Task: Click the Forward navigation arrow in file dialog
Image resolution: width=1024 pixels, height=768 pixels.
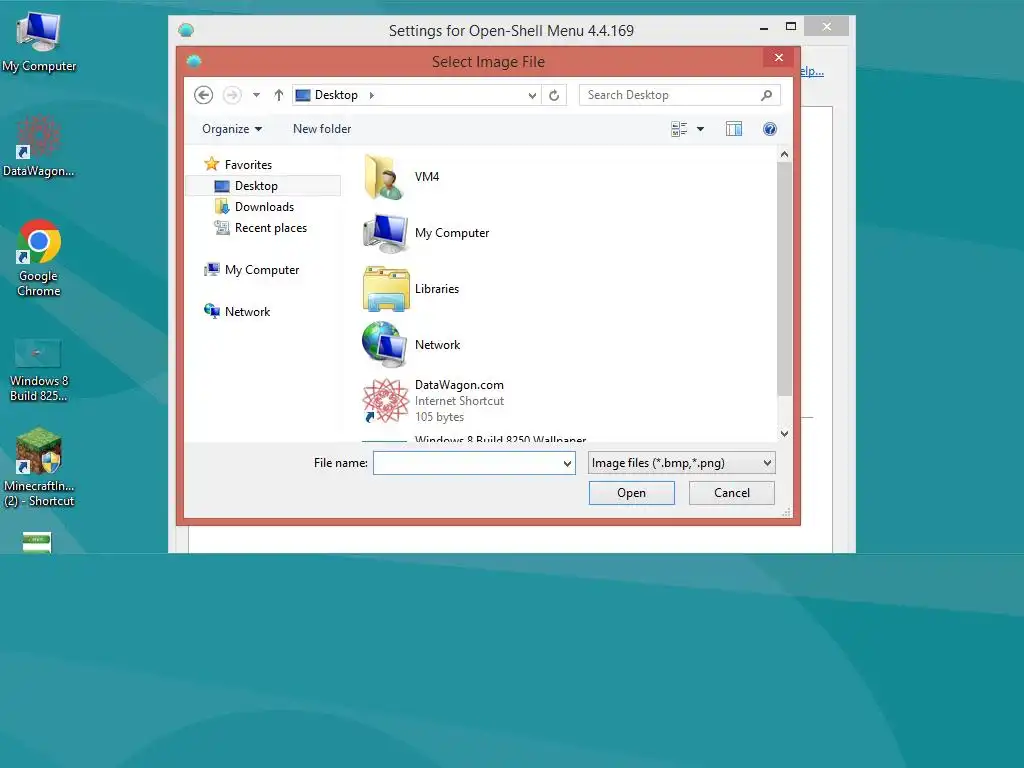Action: [x=232, y=95]
